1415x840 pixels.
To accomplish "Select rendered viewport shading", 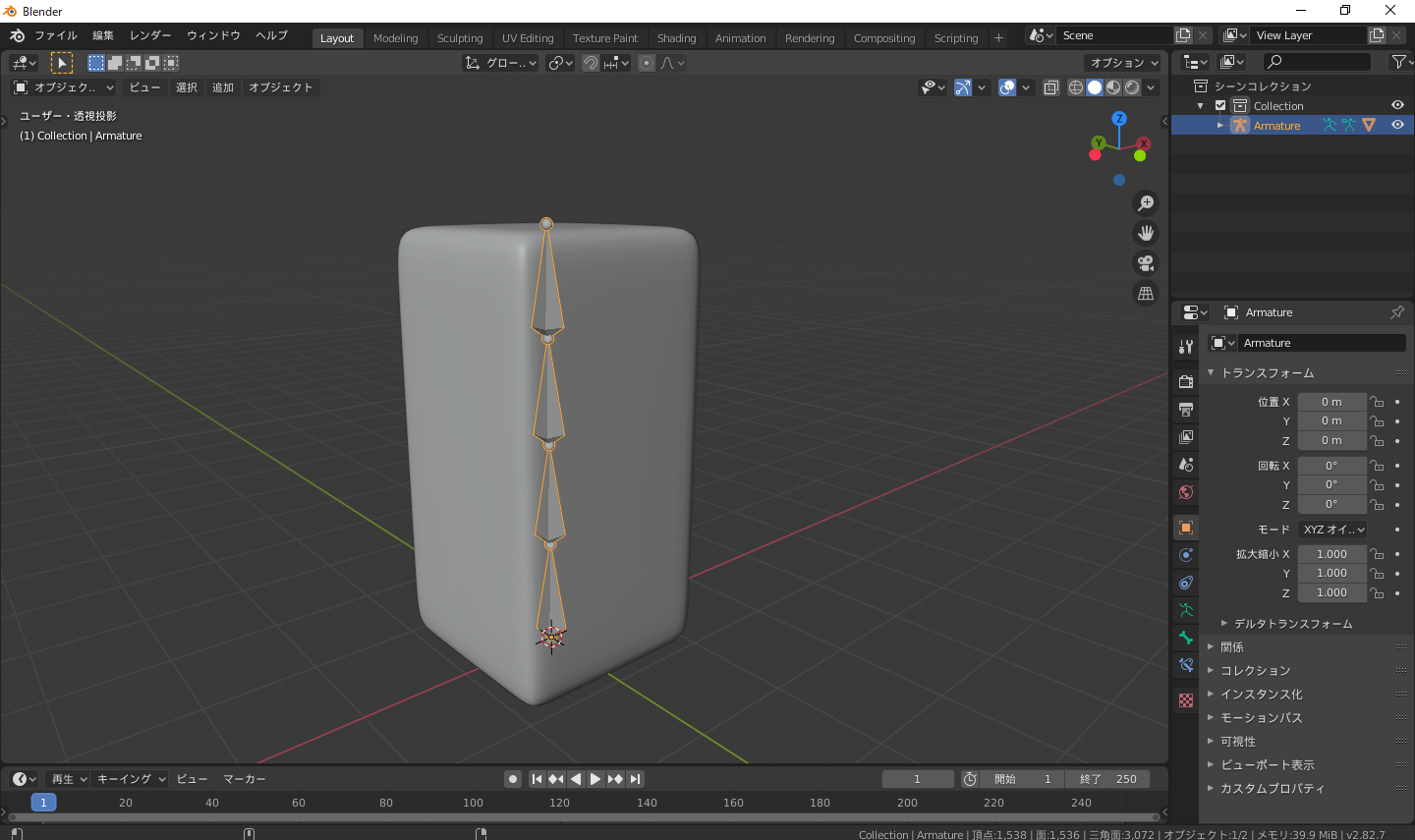I will [1132, 87].
